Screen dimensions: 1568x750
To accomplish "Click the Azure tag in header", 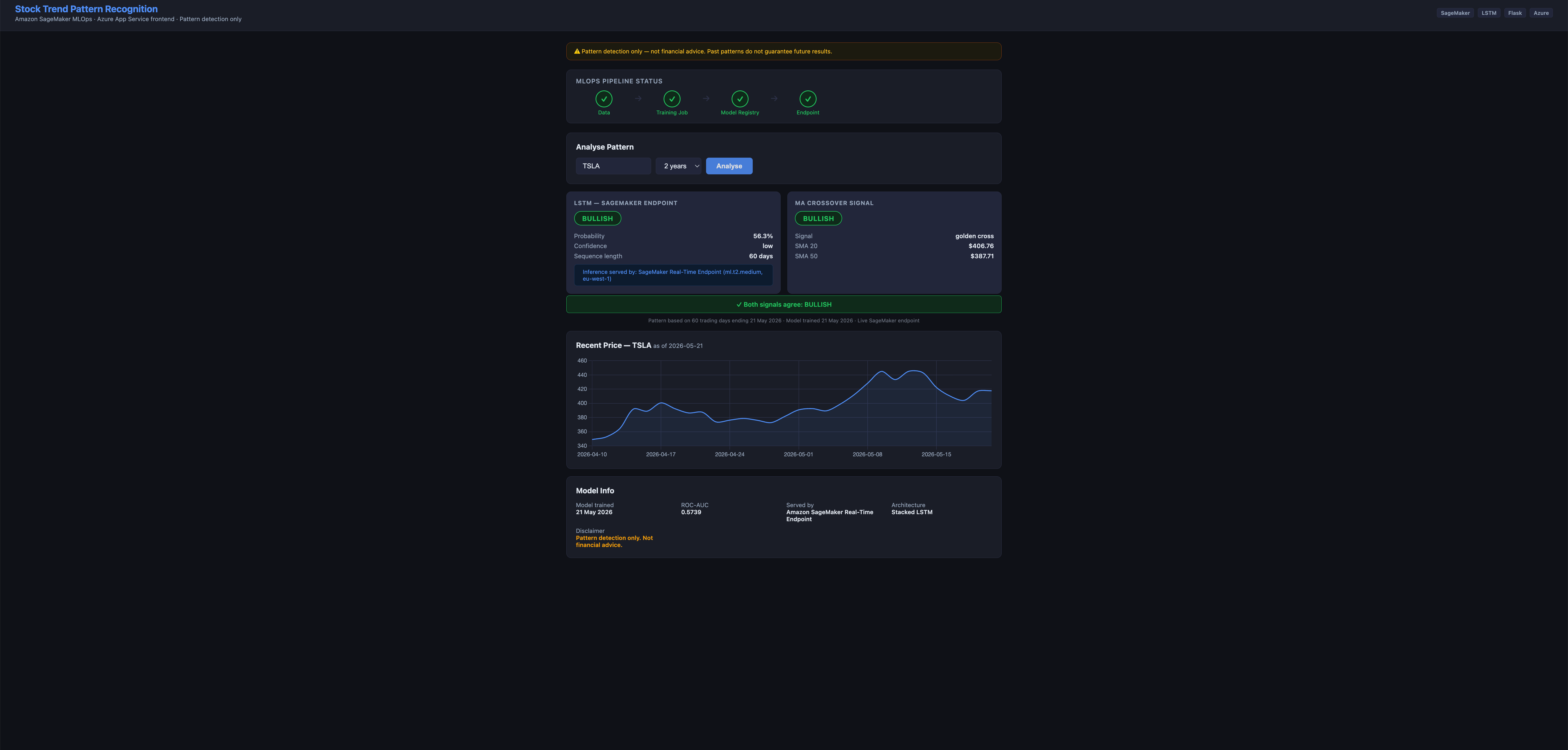I will click(1541, 13).
